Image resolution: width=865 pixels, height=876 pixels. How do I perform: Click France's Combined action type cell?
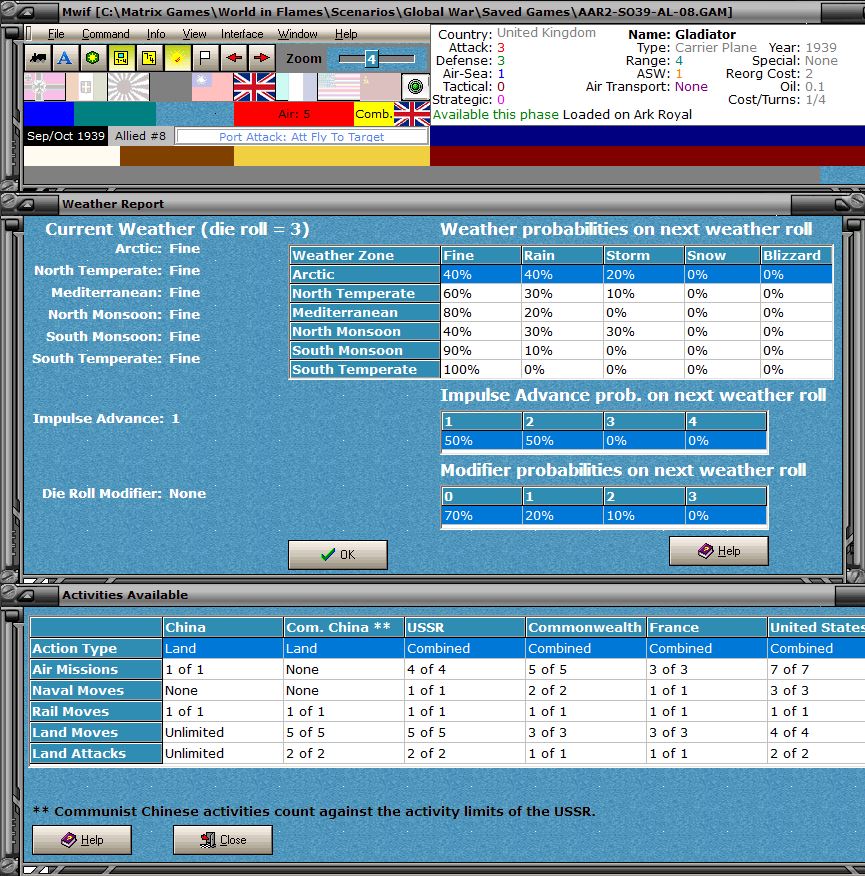[706, 648]
